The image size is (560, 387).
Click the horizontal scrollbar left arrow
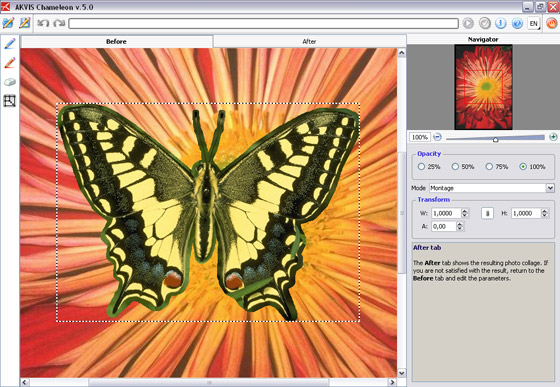24,382
